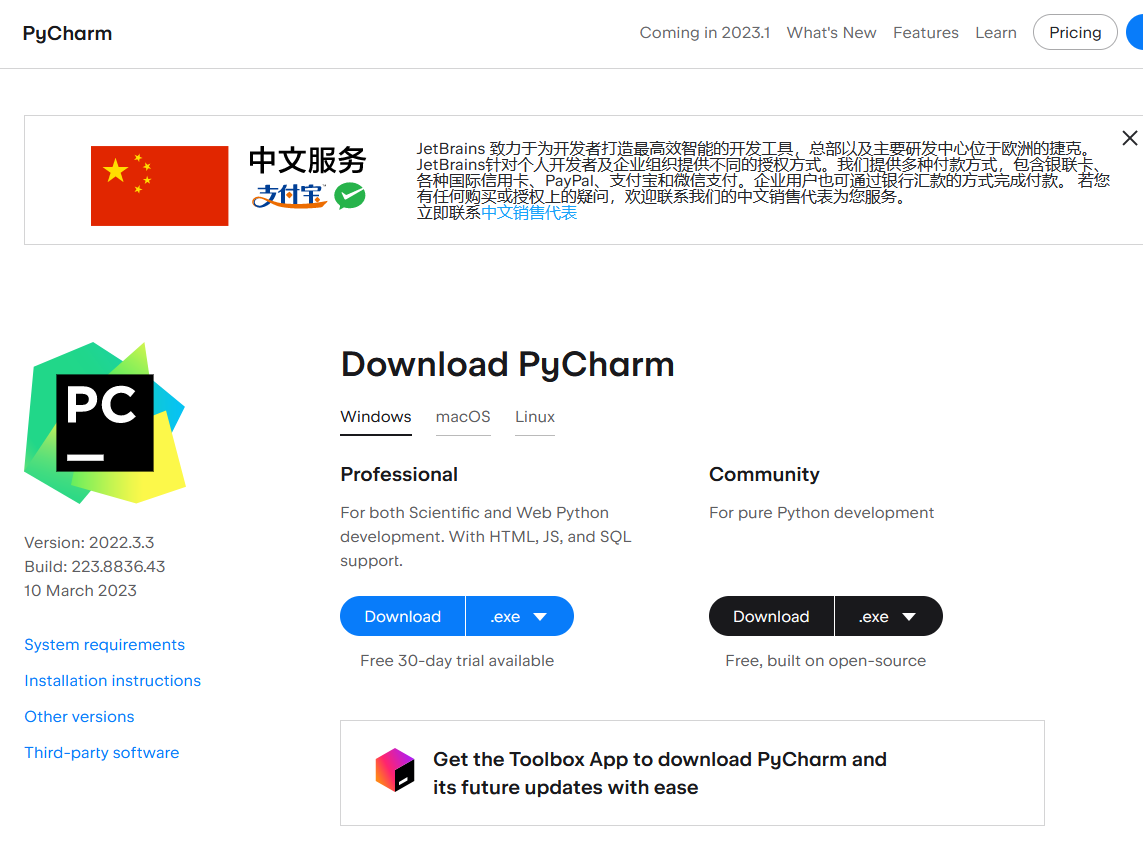Open the Community .exe format dropdown
This screenshot has height=847, width=1143.
(888, 616)
